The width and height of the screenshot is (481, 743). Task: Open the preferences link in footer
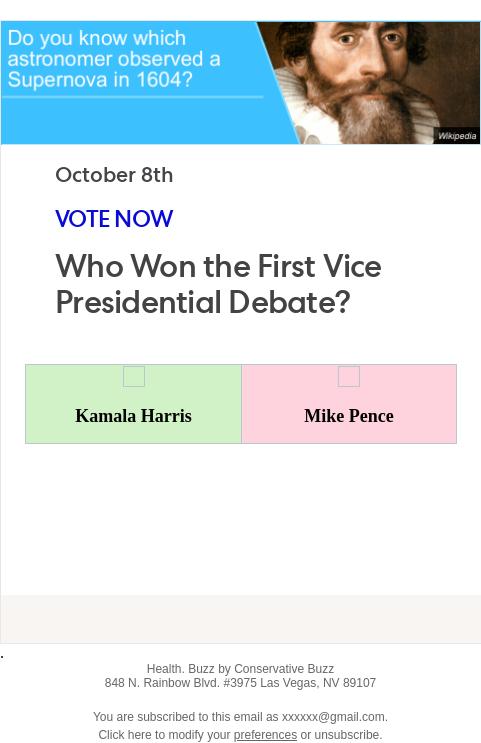pos(265,734)
